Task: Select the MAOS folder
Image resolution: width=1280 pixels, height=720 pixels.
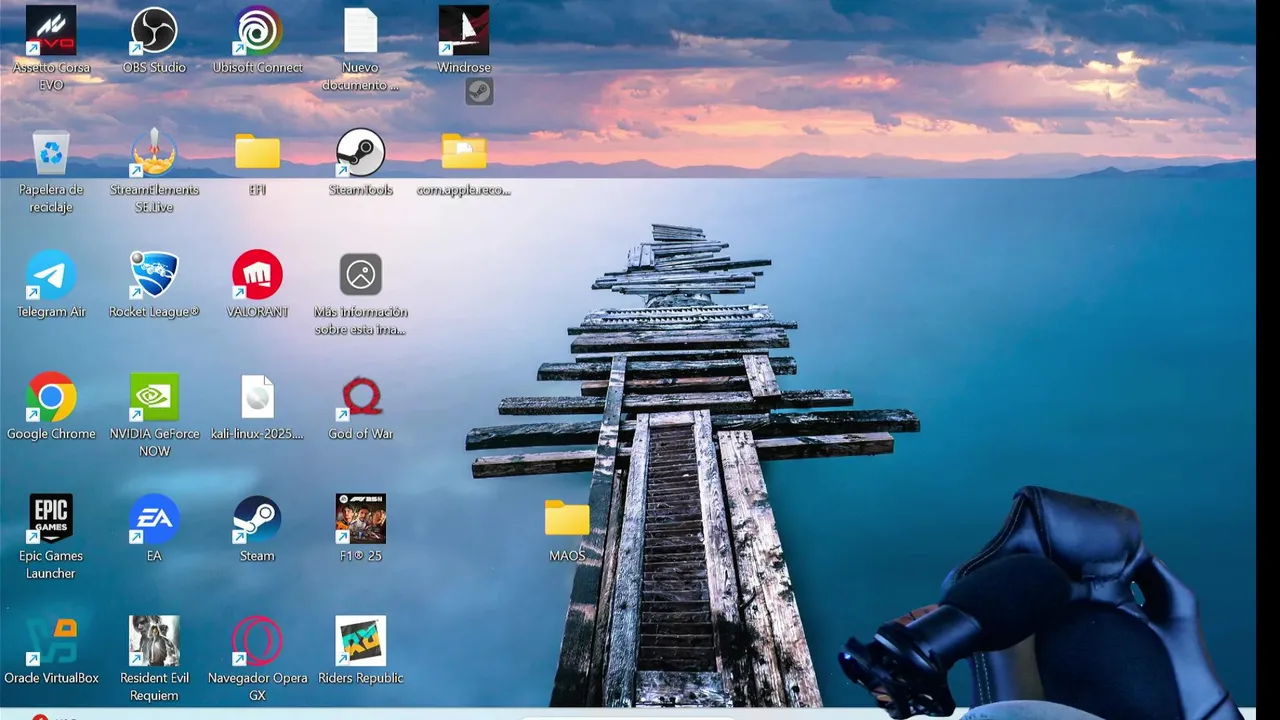Action: pyautogui.click(x=567, y=518)
